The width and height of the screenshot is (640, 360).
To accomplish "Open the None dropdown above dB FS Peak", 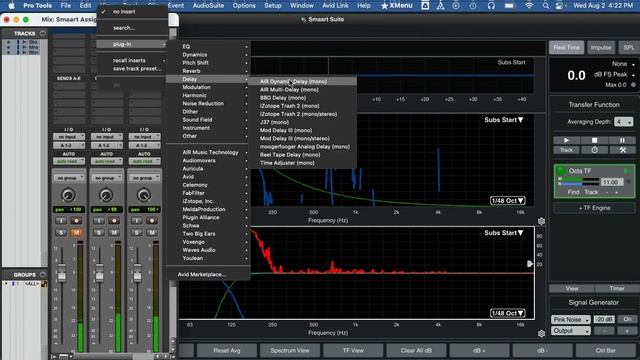I will pyautogui.click(x=623, y=64).
